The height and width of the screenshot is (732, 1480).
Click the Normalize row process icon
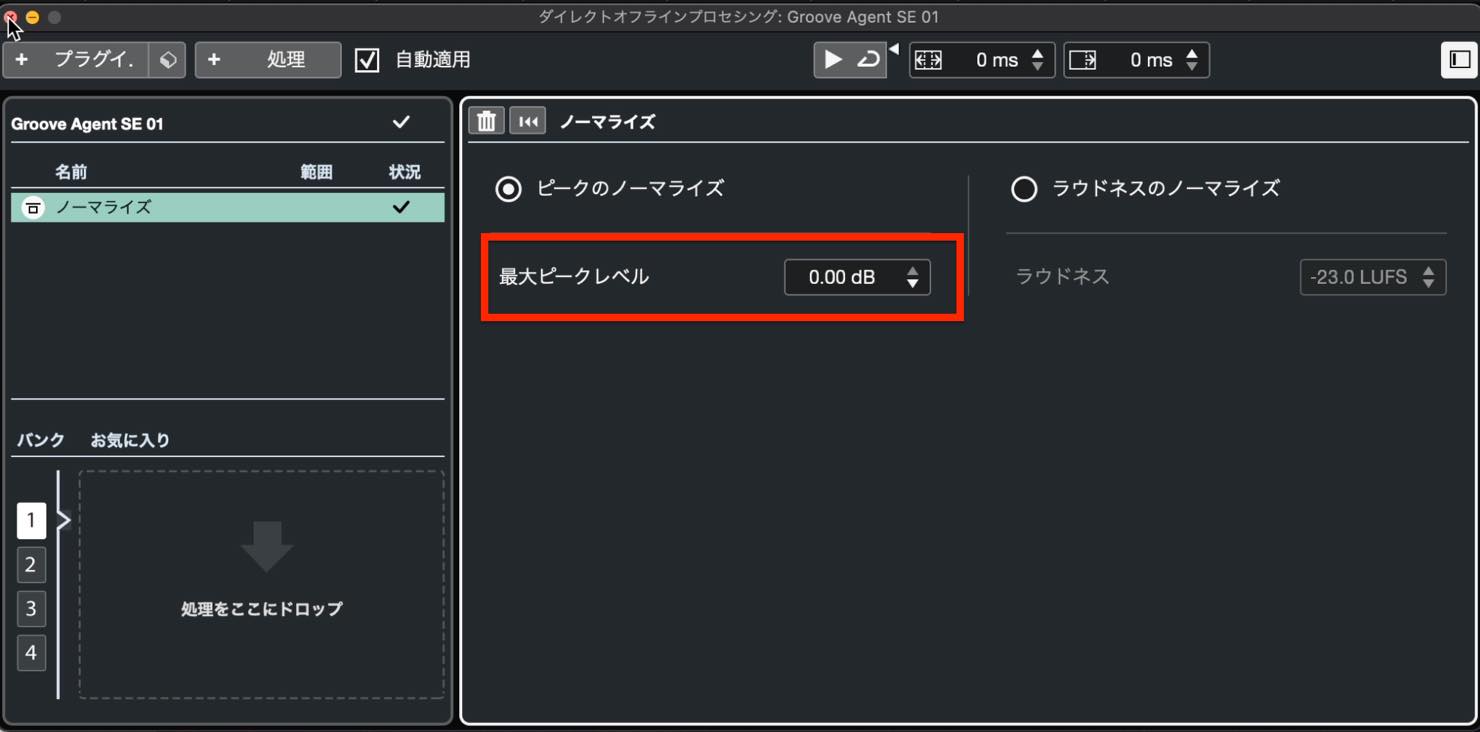[x=33, y=207]
